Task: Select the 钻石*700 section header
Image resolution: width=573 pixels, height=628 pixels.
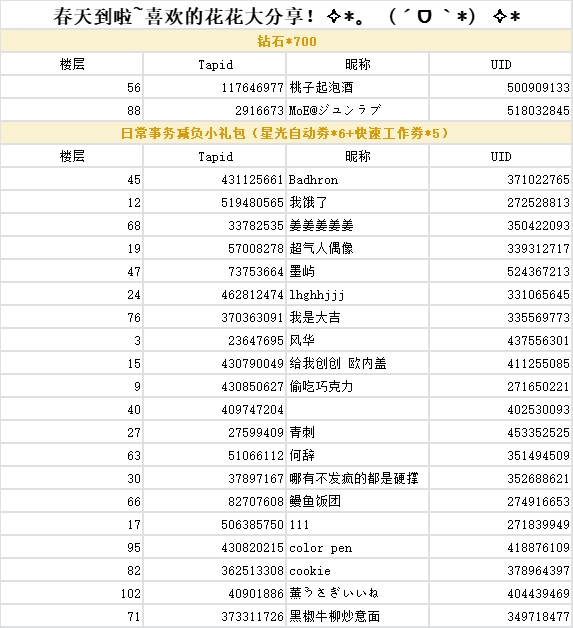Action: (x=286, y=41)
